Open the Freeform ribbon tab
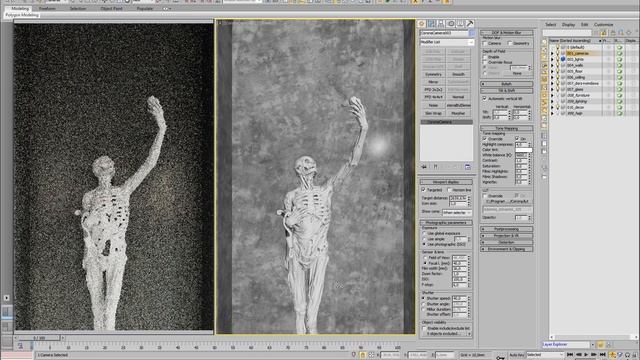This screenshot has height=360, width=640. pyautogui.click(x=47, y=9)
